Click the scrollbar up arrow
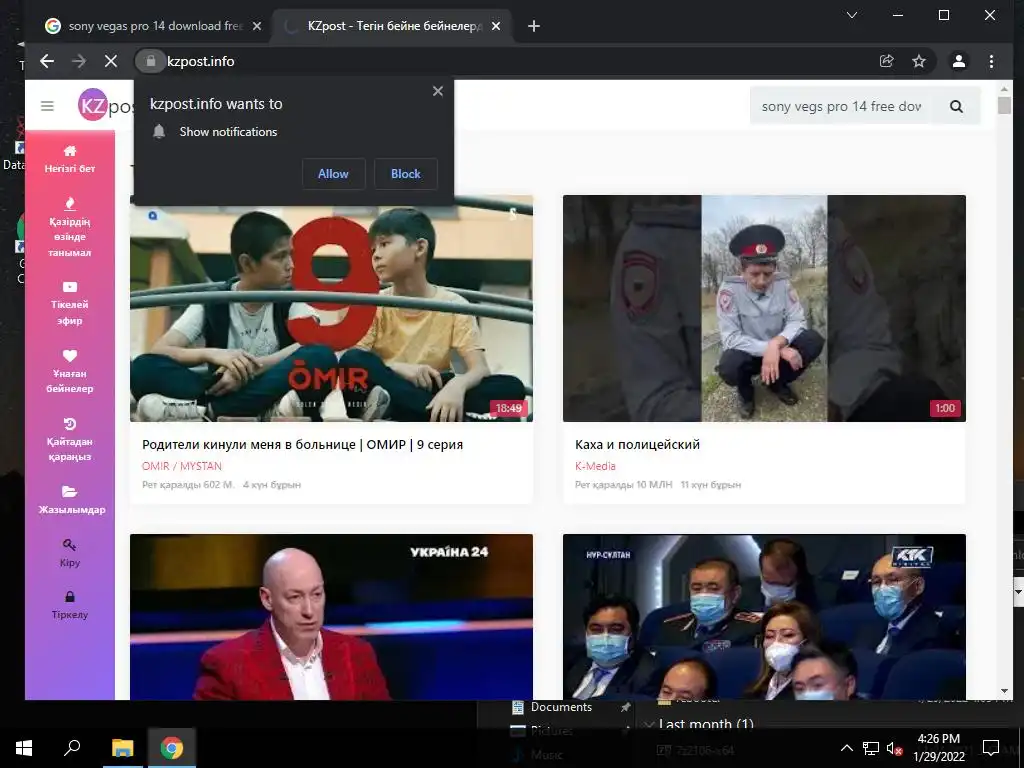The height and width of the screenshot is (768, 1024). (1004, 88)
